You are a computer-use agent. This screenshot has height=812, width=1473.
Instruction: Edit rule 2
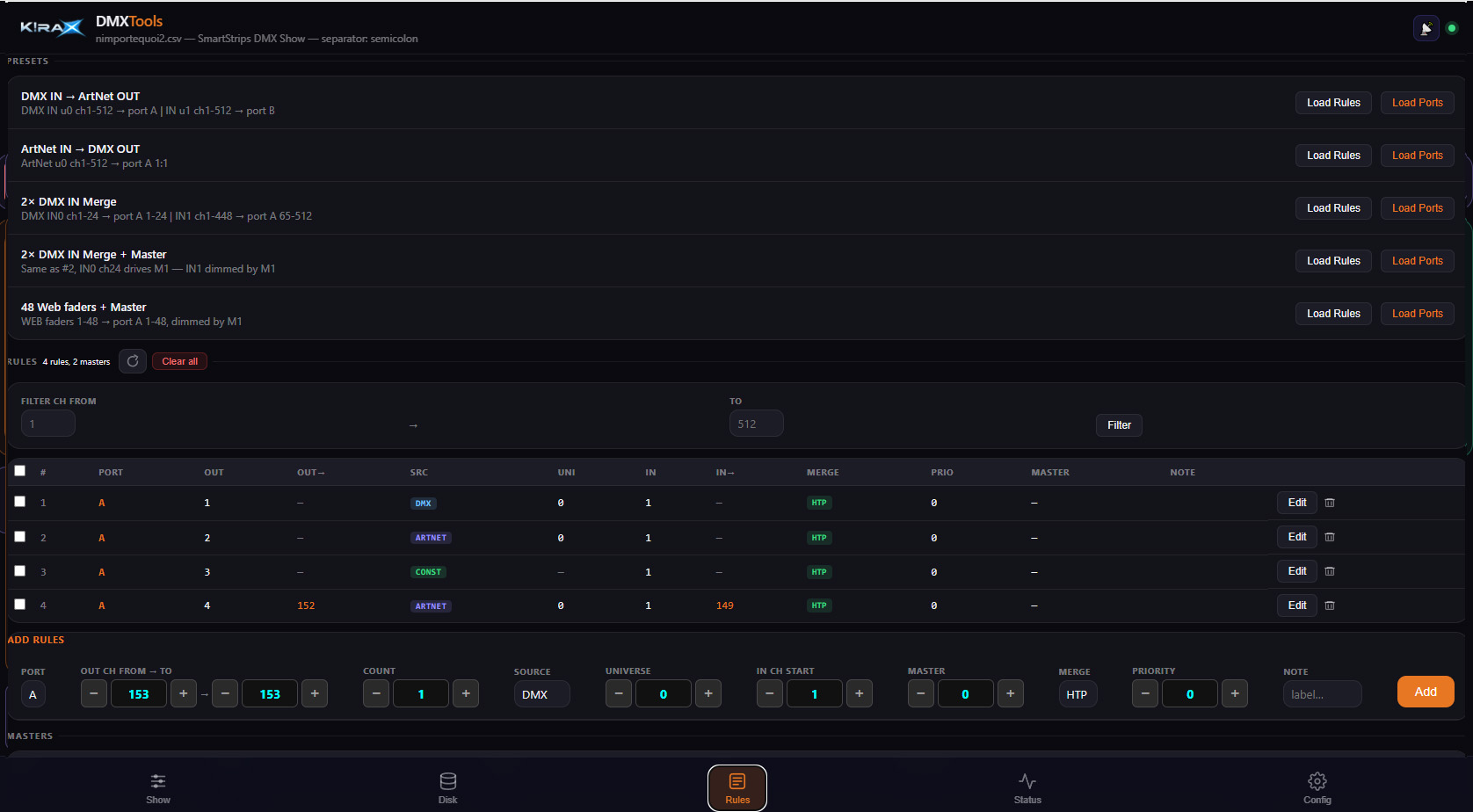(1297, 537)
